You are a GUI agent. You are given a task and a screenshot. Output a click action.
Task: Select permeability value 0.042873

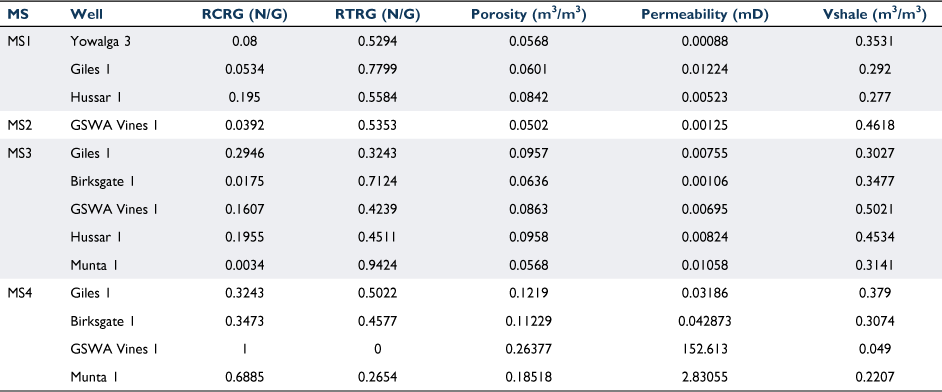705,321
